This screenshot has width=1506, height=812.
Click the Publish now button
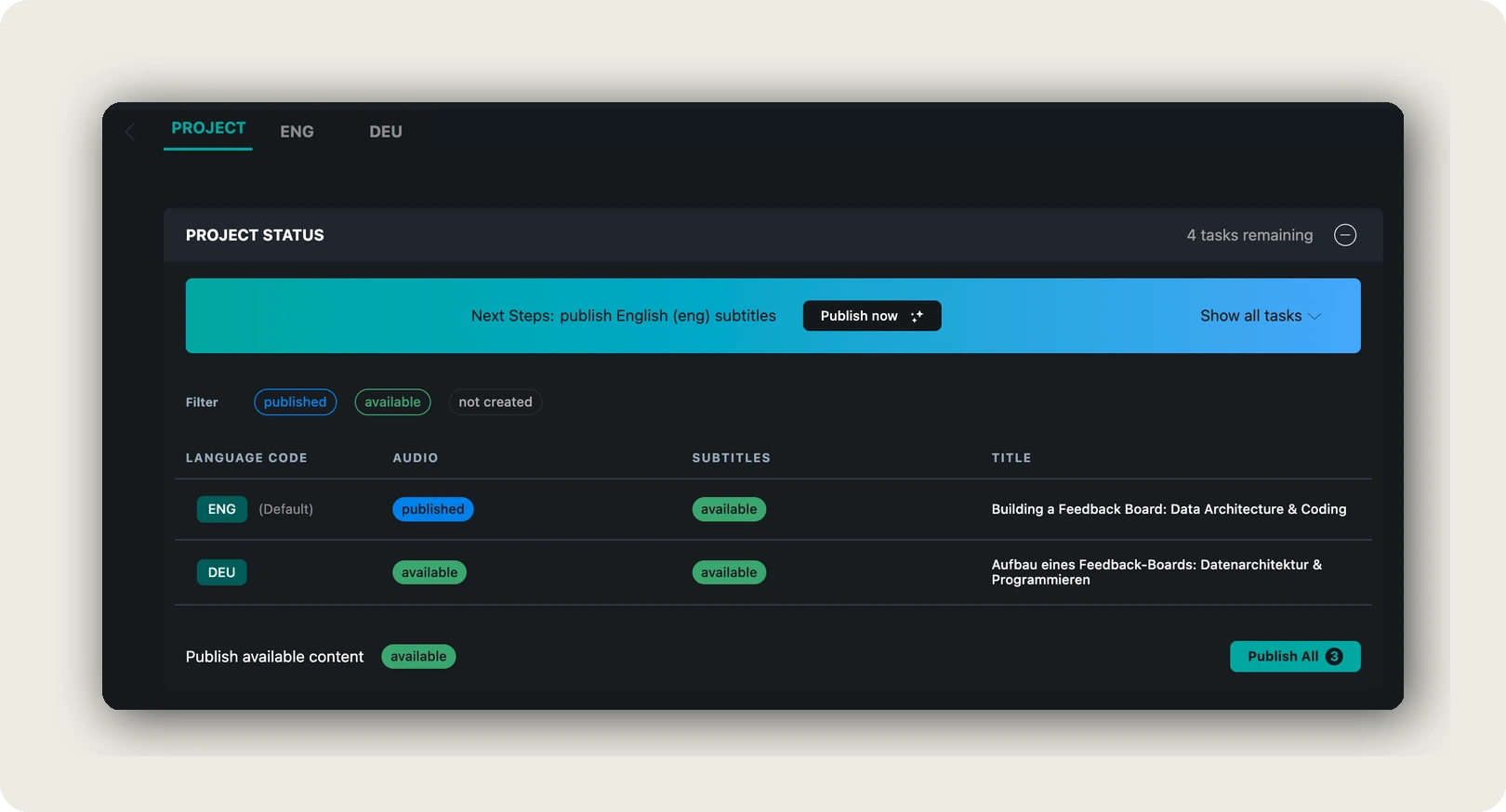click(872, 316)
